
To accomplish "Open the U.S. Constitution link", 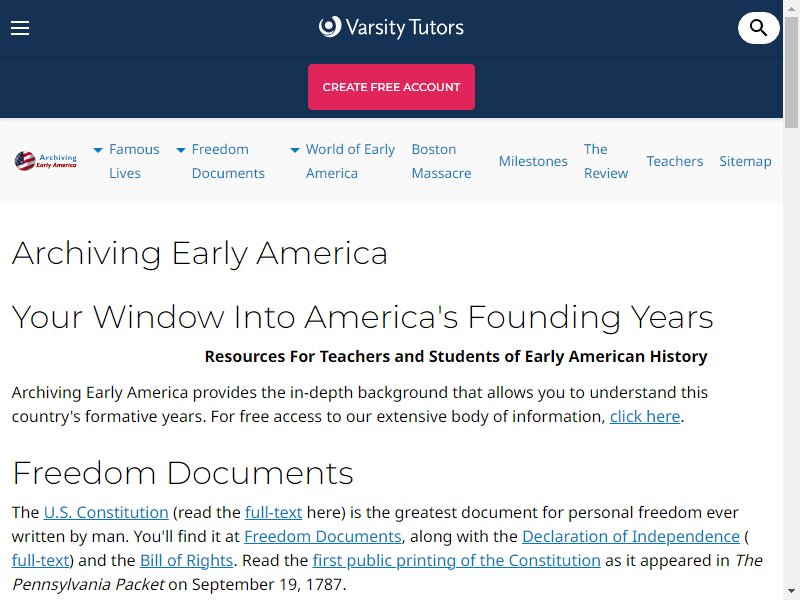I will (x=106, y=512).
